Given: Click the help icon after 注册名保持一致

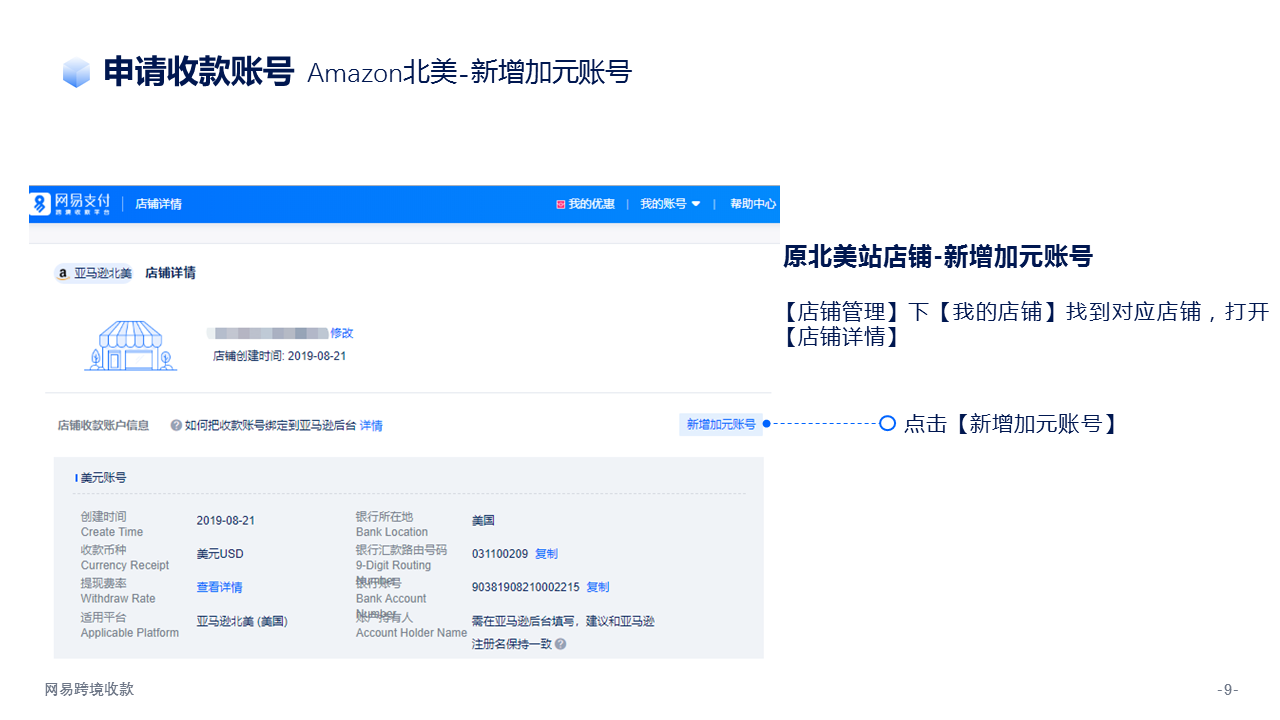Looking at the screenshot, I should click(x=560, y=644).
